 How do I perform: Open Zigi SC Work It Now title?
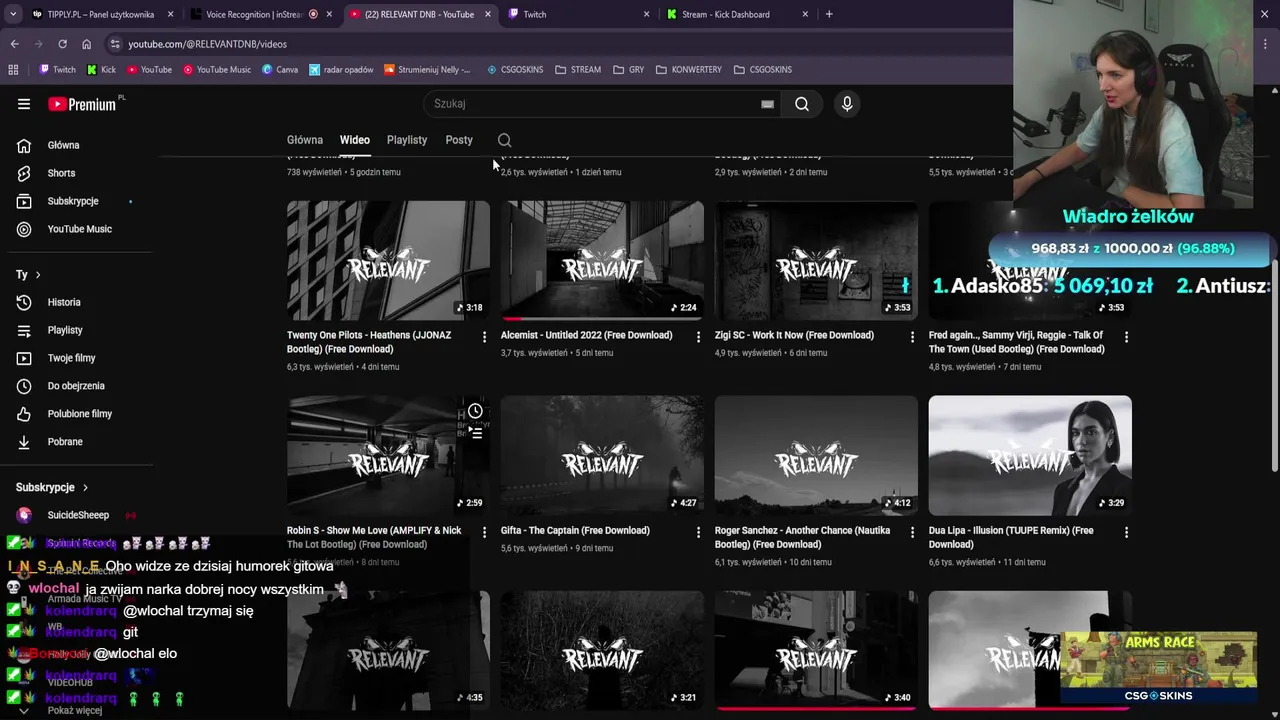(x=794, y=335)
